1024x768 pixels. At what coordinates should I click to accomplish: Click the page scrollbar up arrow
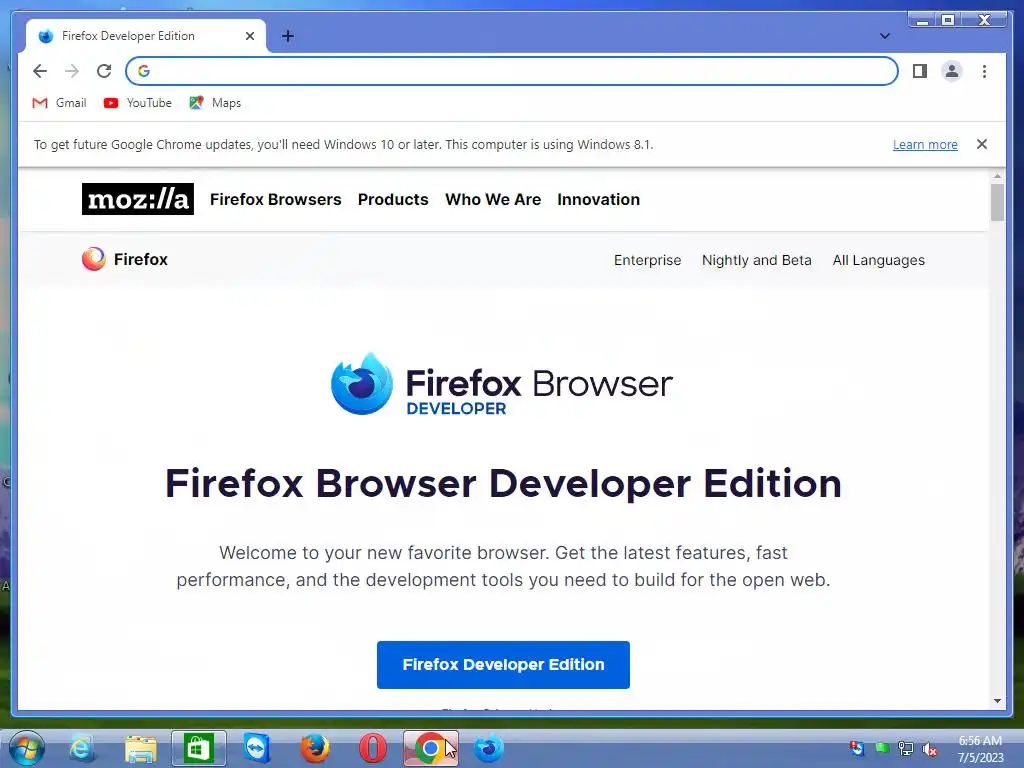pos(997,176)
